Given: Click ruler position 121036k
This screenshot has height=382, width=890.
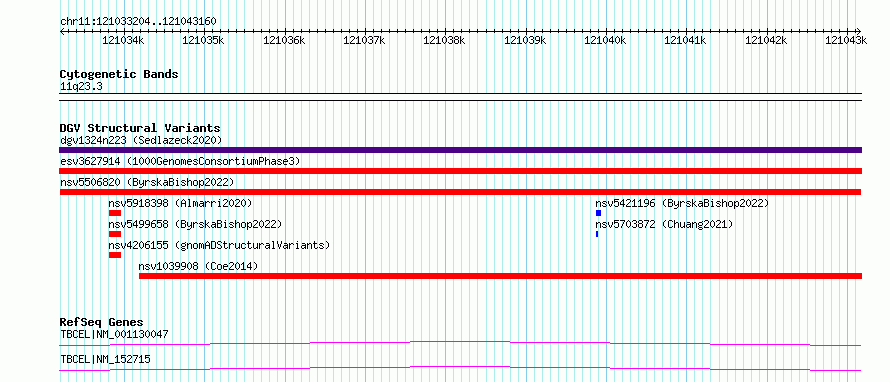Looking at the screenshot, I should [x=284, y=40].
